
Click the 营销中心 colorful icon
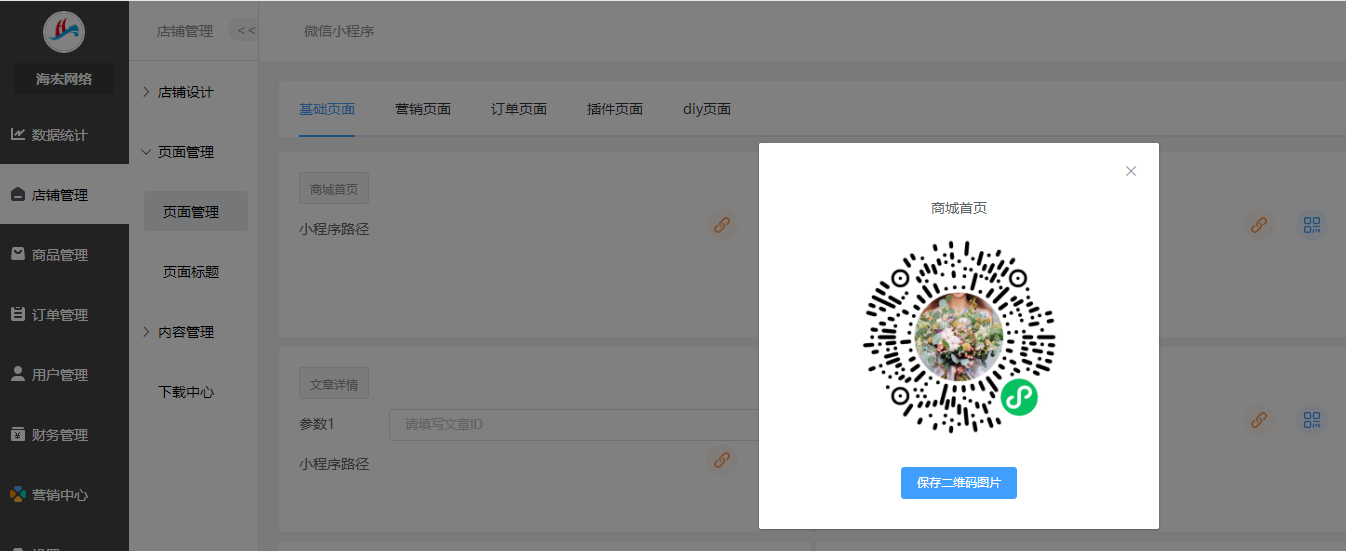coord(18,494)
